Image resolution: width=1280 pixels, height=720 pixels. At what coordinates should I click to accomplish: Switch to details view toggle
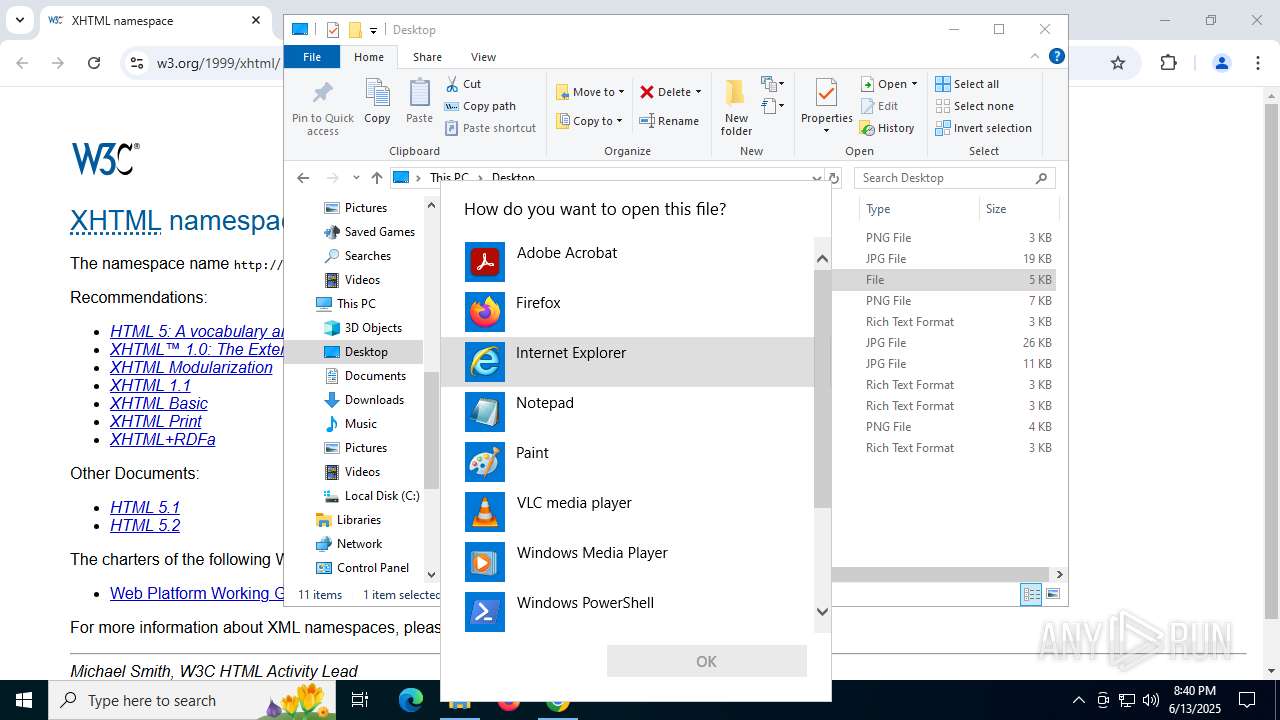point(1031,594)
